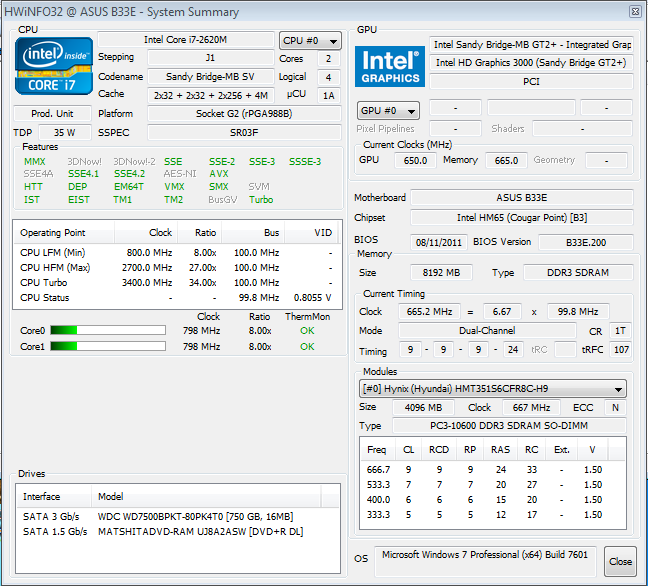Viewport: 648px width, 586px height.
Task: Click the 333.3 frequency timing row
Action: tap(493, 515)
